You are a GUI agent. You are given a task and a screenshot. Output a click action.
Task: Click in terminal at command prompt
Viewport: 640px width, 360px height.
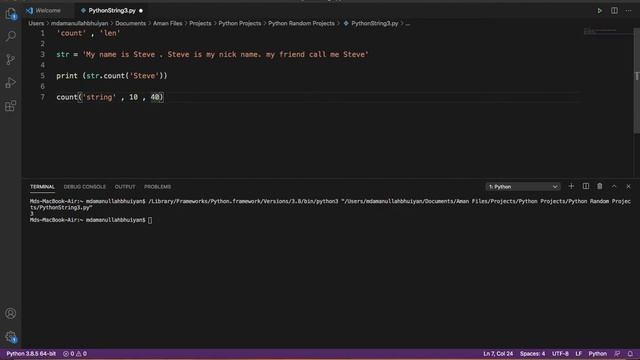150,220
